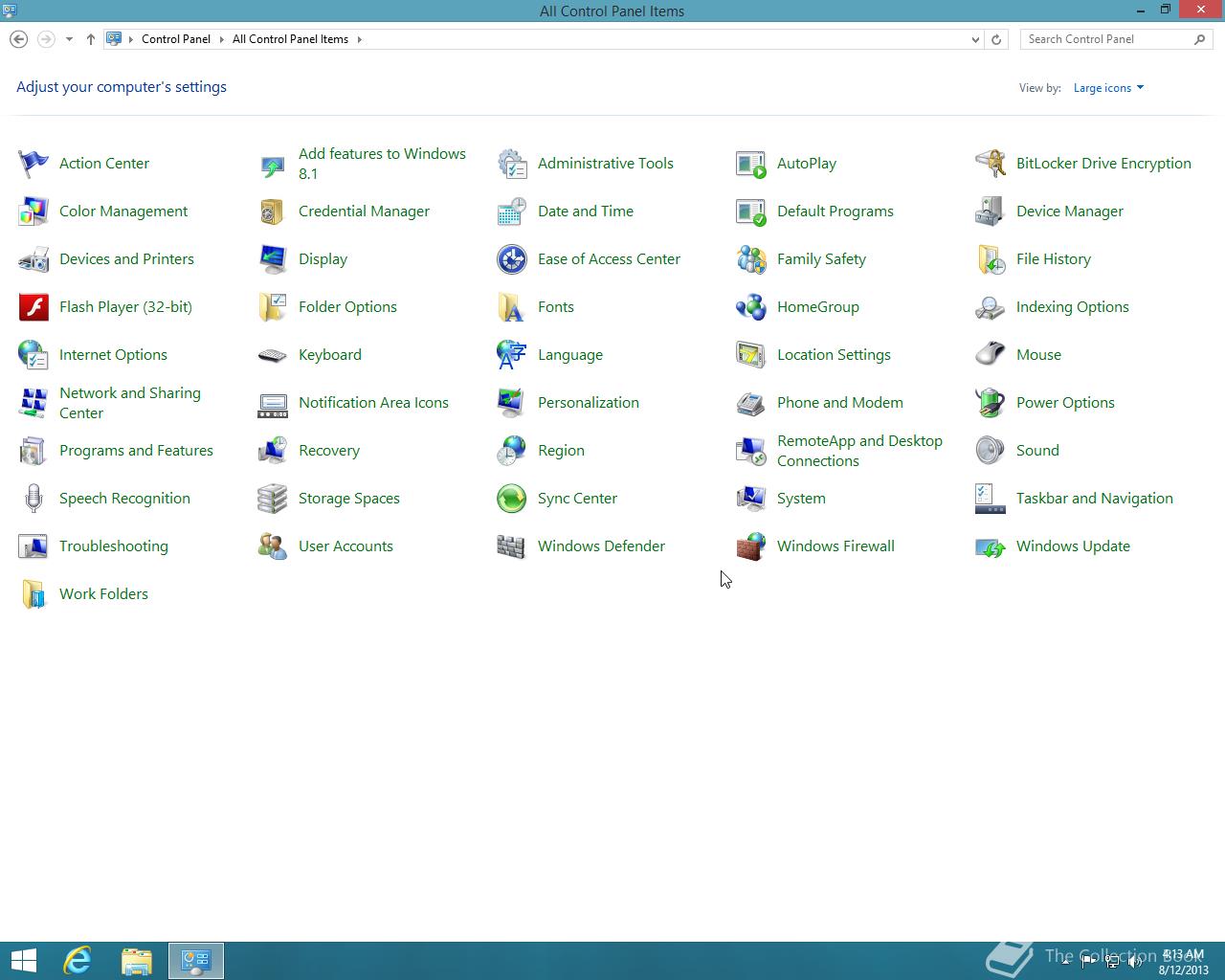Click the Taskbar and Navigation link
This screenshot has height=980, width=1225.
tap(1095, 499)
